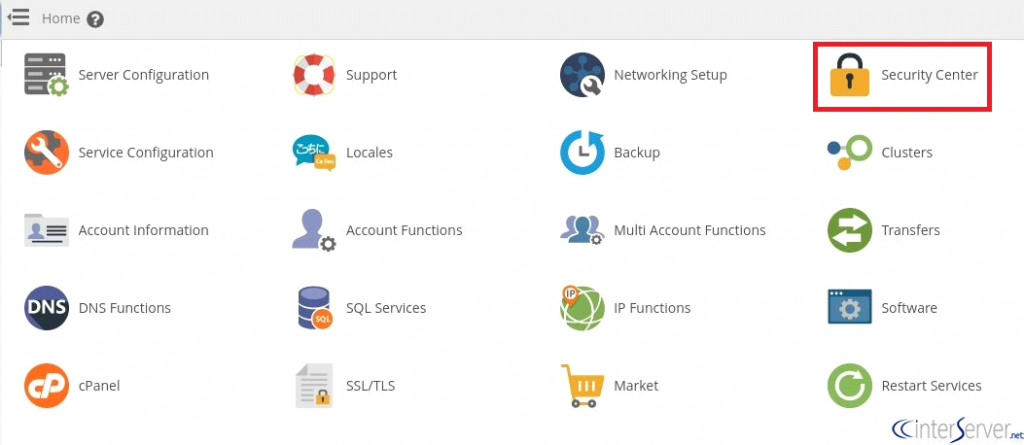
Task: Select the Security Center text link
Action: [x=929, y=75]
